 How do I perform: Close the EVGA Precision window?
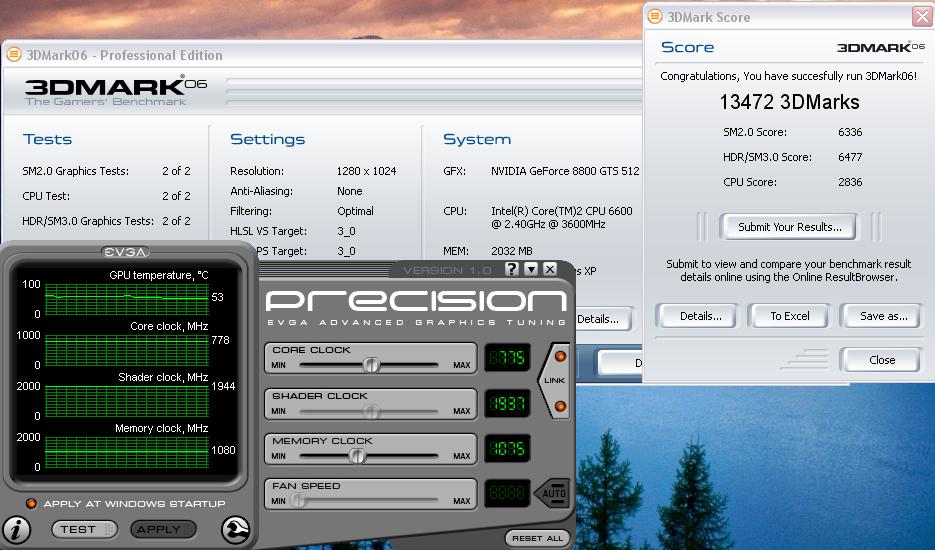coord(550,269)
